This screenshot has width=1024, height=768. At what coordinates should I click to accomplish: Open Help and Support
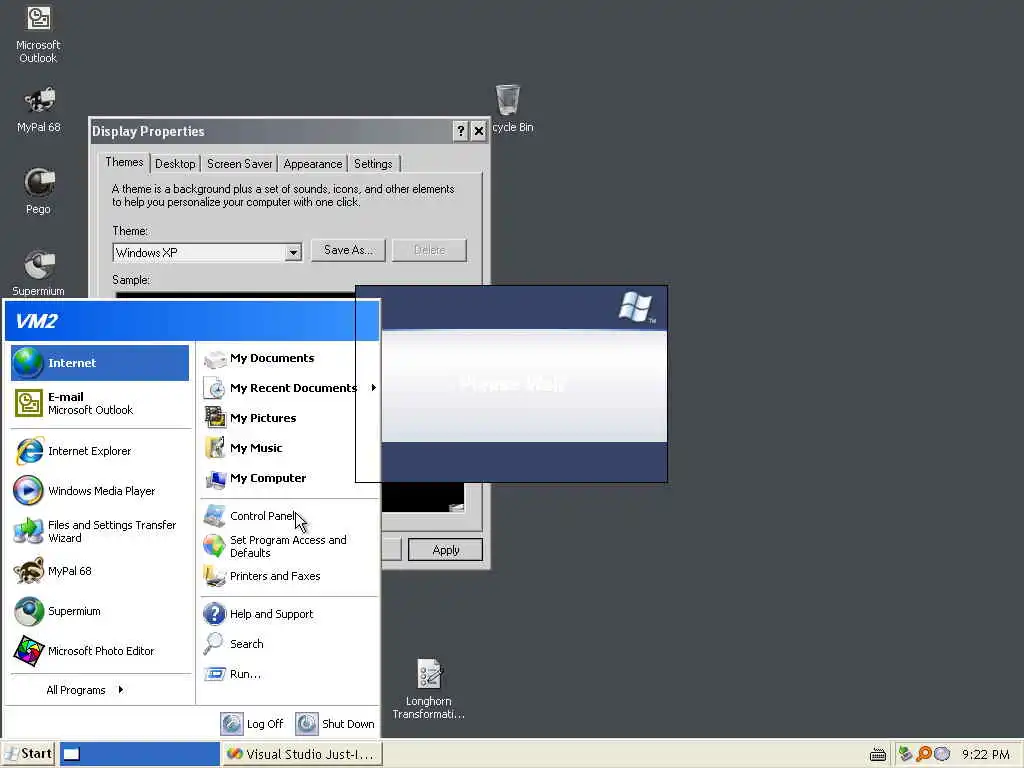[x=289, y=614]
